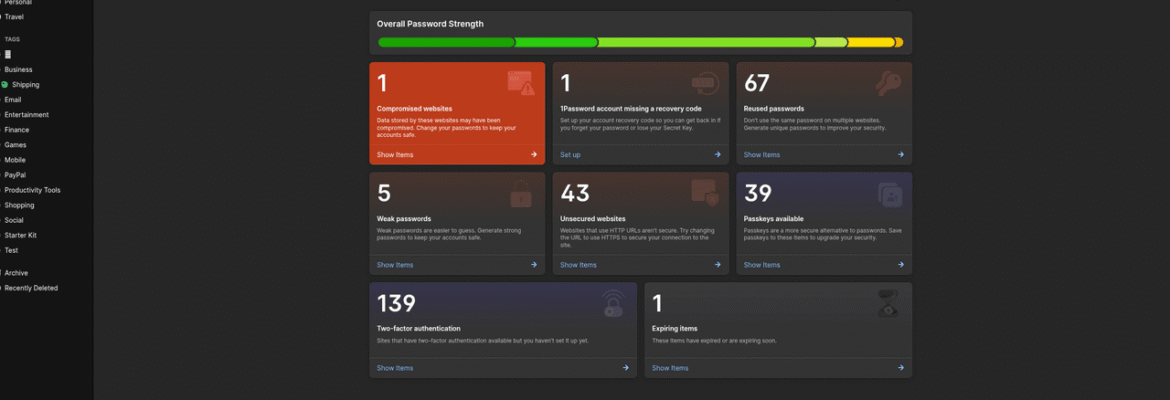This screenshot has height=400, width=1170.
Task: Show items for Unsecured websites
Action: click(578, 265)
